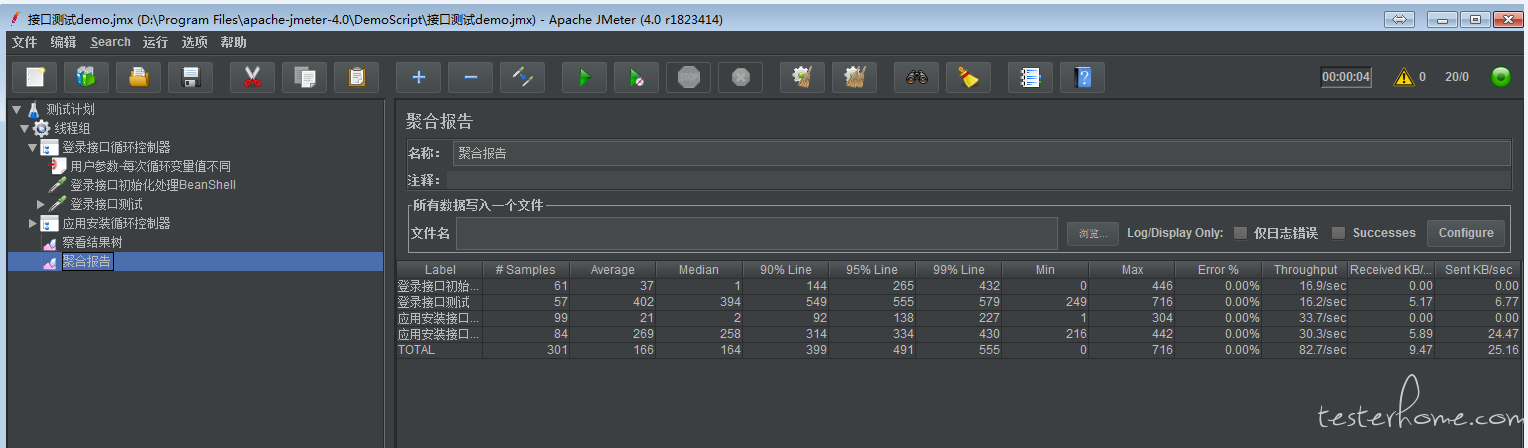Click the Function Helper list icon
Image resolution: width=1528 pixels, height=448 pixels.
[1030, 78]
